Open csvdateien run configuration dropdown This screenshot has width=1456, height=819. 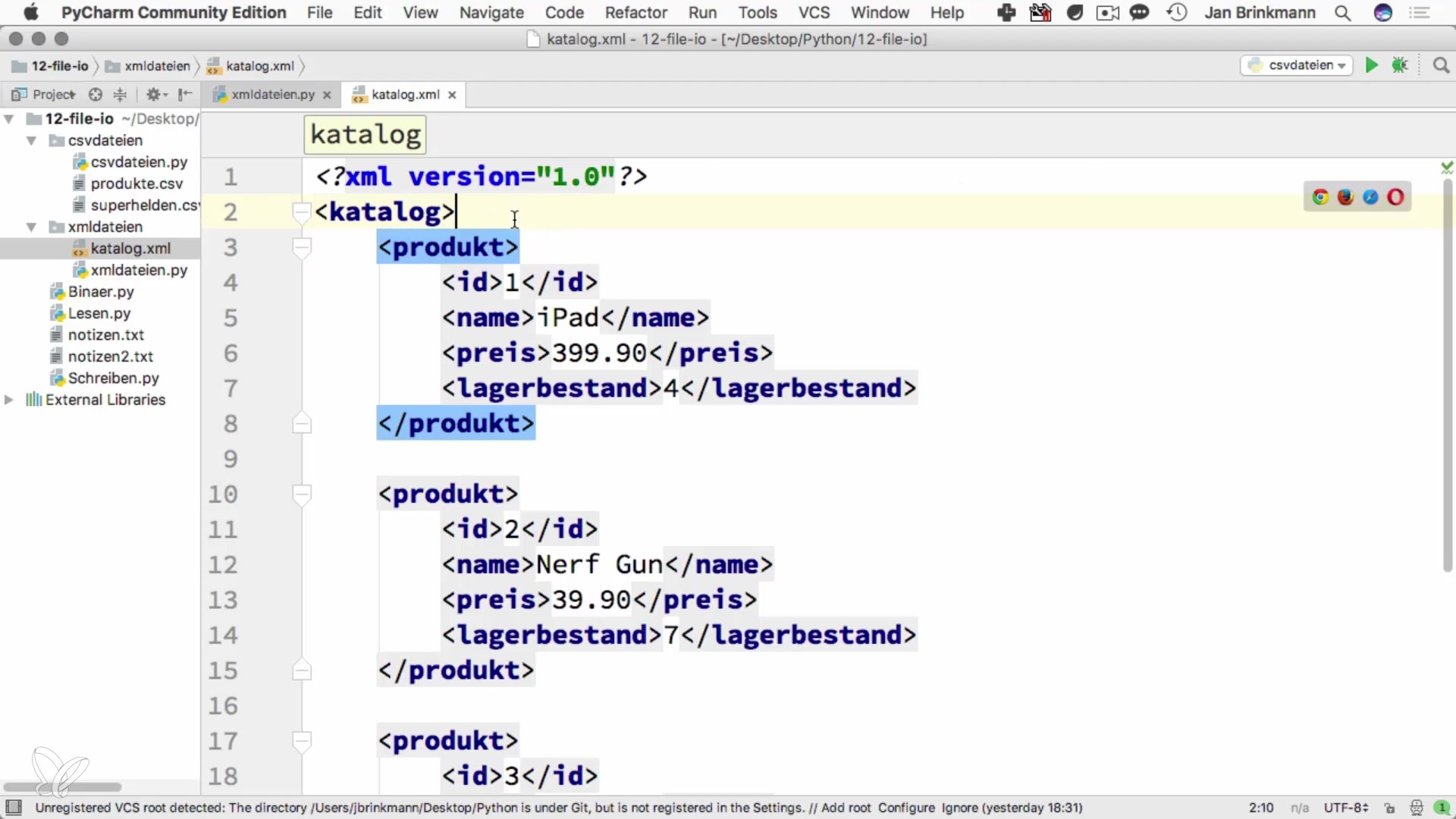(x=1298, y=65)
